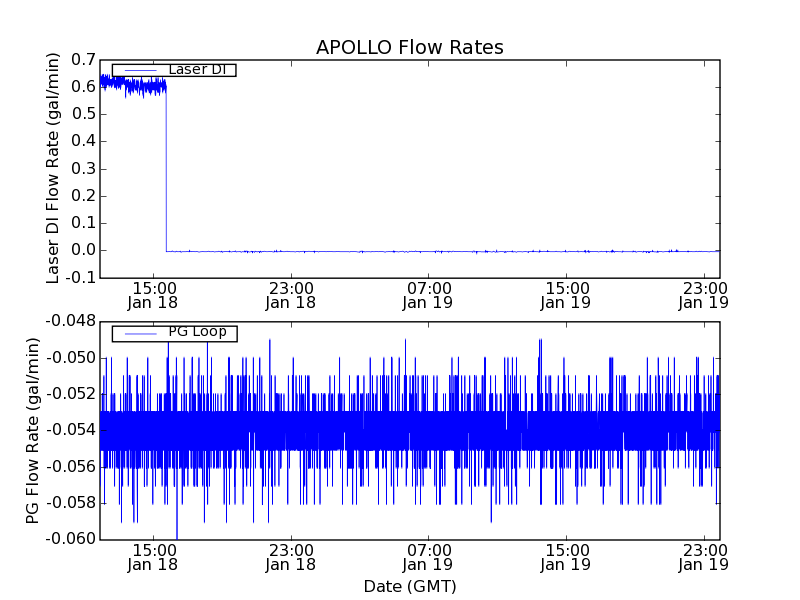Click "15:00 Jan 19" under the Laser DI plot
The image size is (800, 600).
566,296
